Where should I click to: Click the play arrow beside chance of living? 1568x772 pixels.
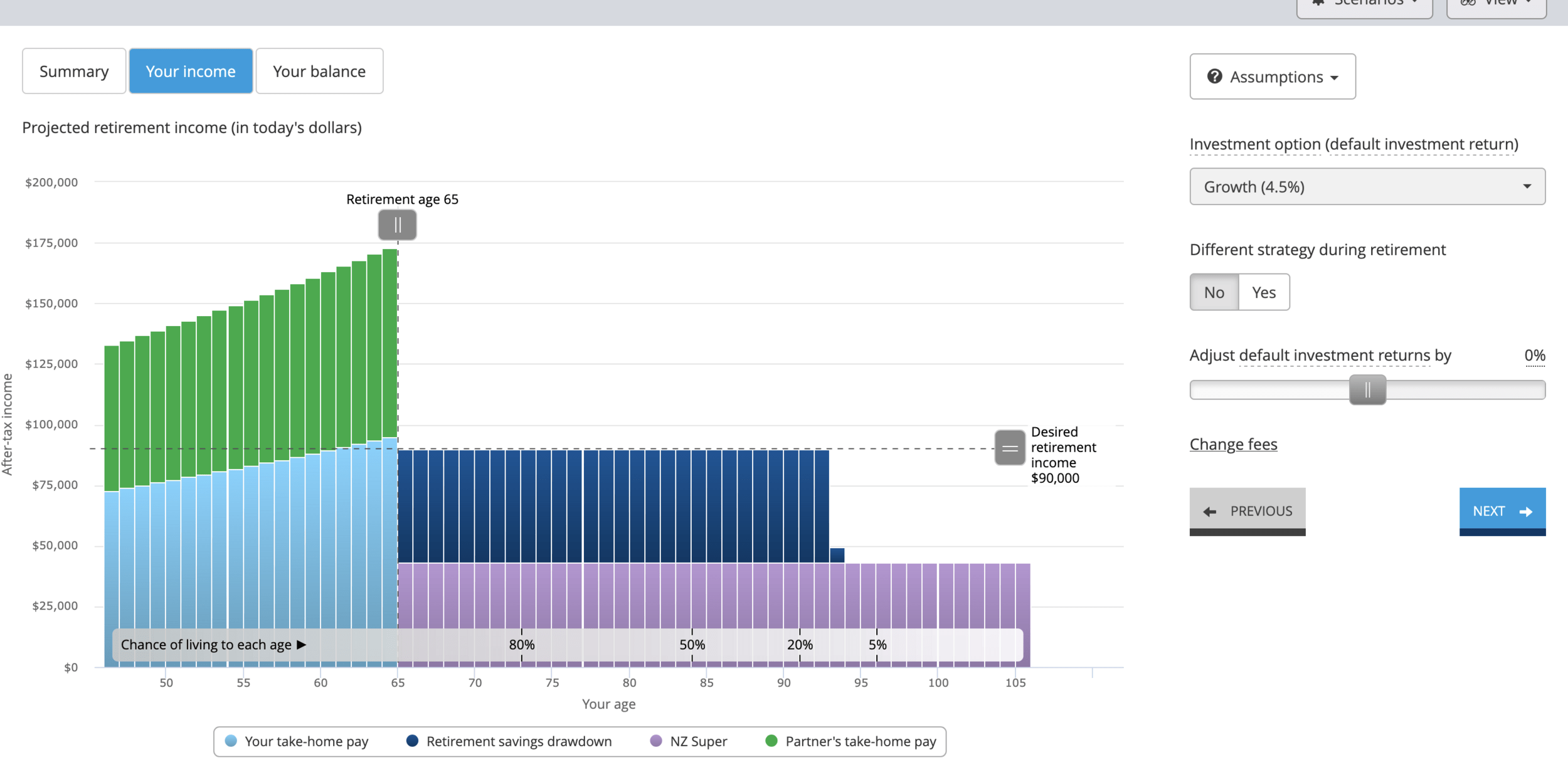coord(301,645)
